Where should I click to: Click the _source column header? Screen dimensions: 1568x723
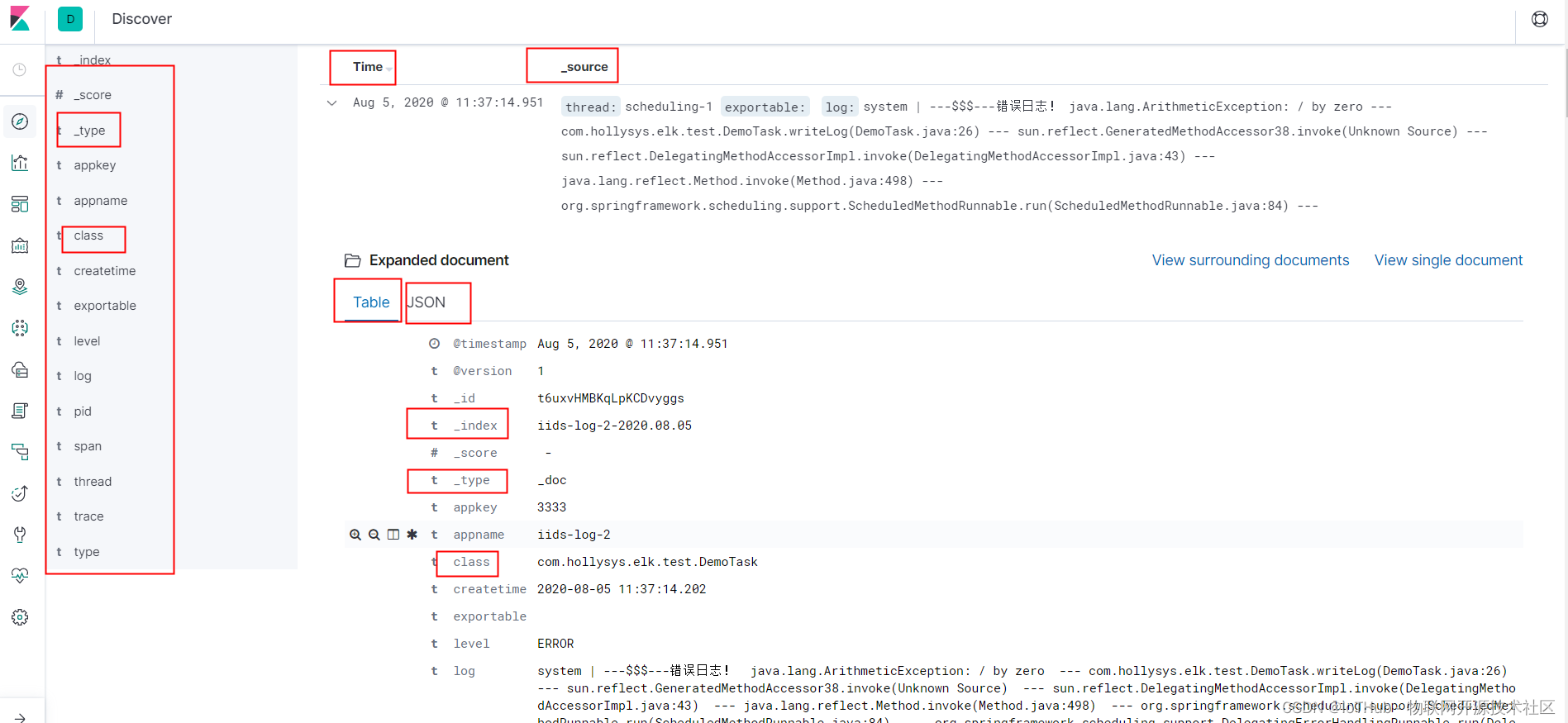pos(584,67)
